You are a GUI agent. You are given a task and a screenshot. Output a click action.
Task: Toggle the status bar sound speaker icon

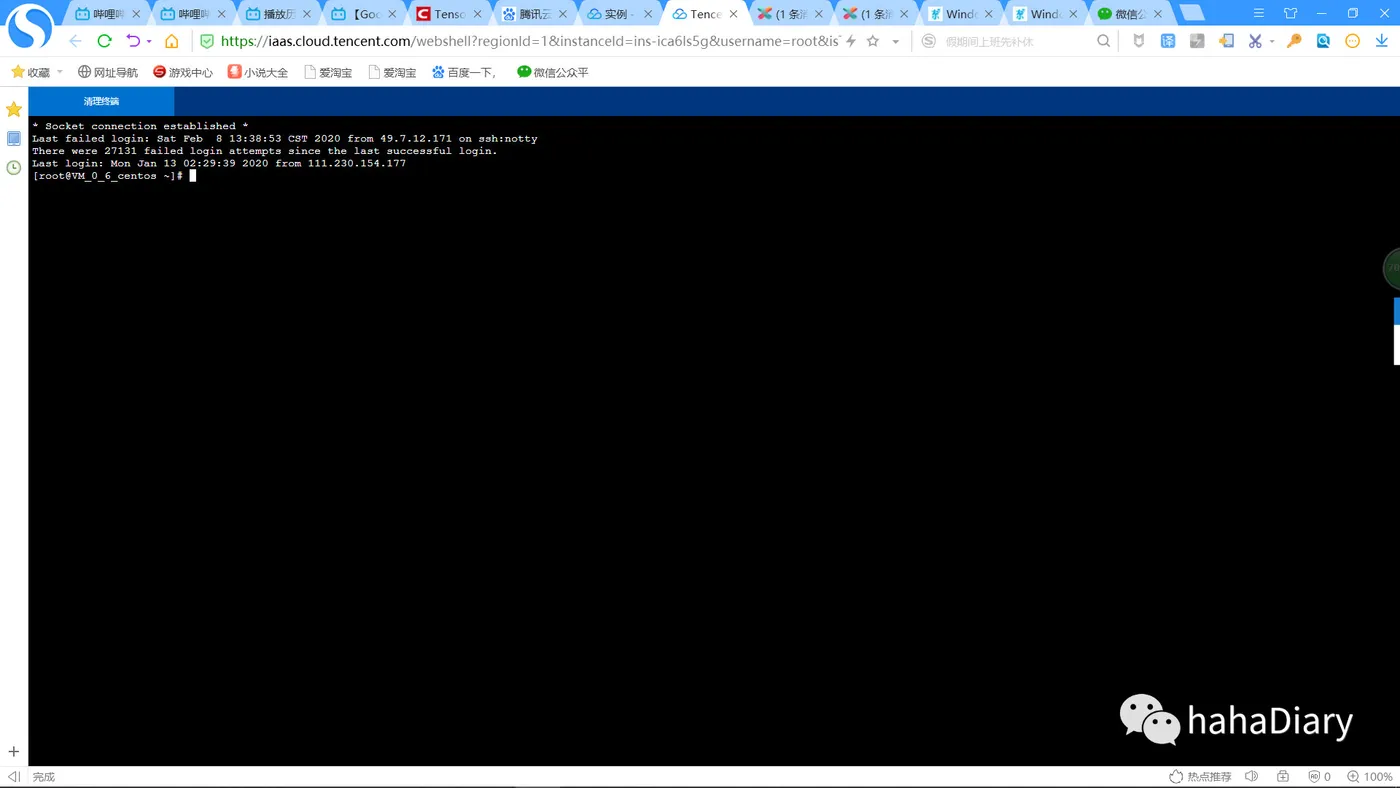(x=1251, y=776)
